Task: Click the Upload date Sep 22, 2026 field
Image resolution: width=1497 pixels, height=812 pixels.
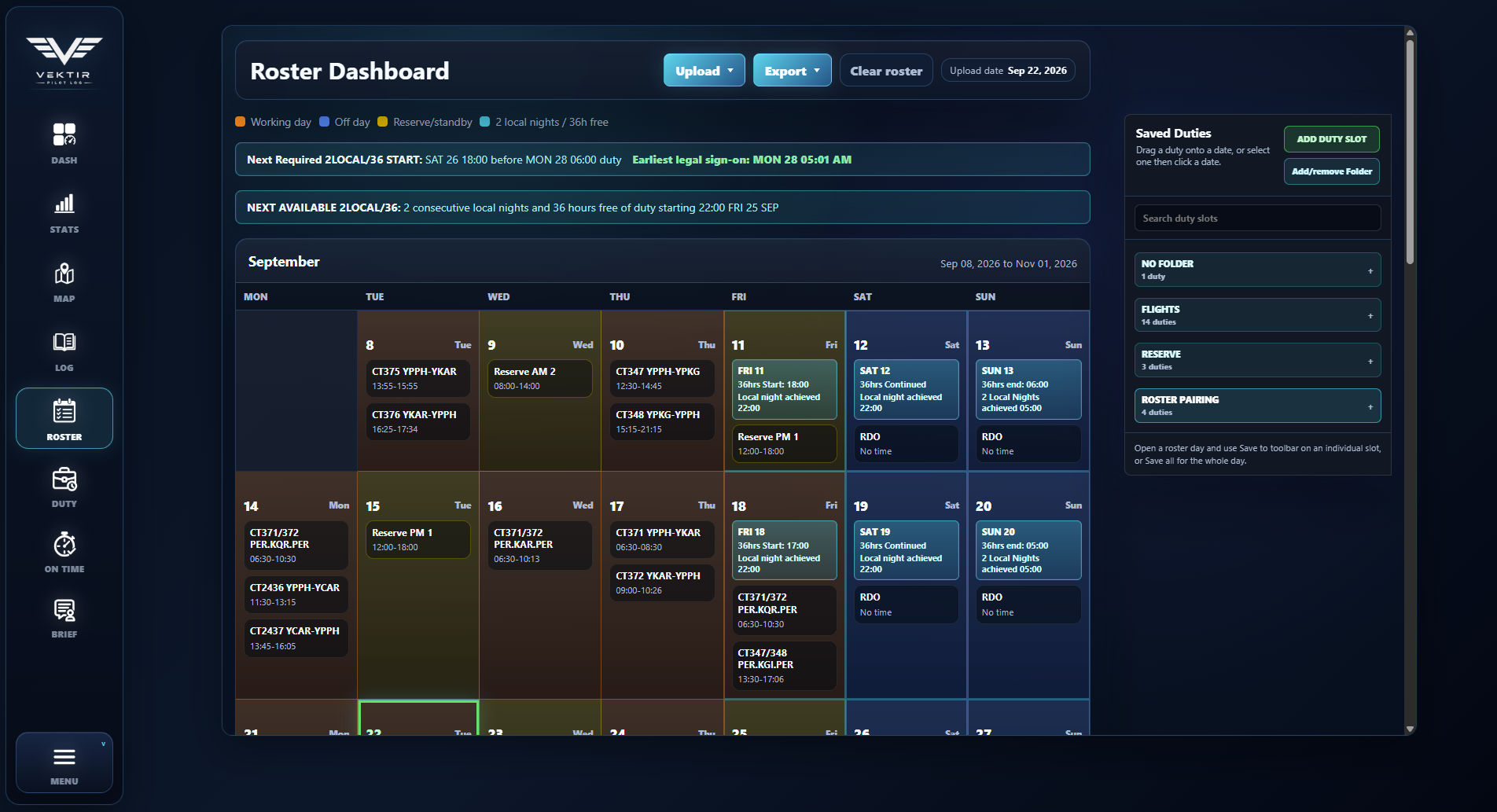Action: (1008, 71)
